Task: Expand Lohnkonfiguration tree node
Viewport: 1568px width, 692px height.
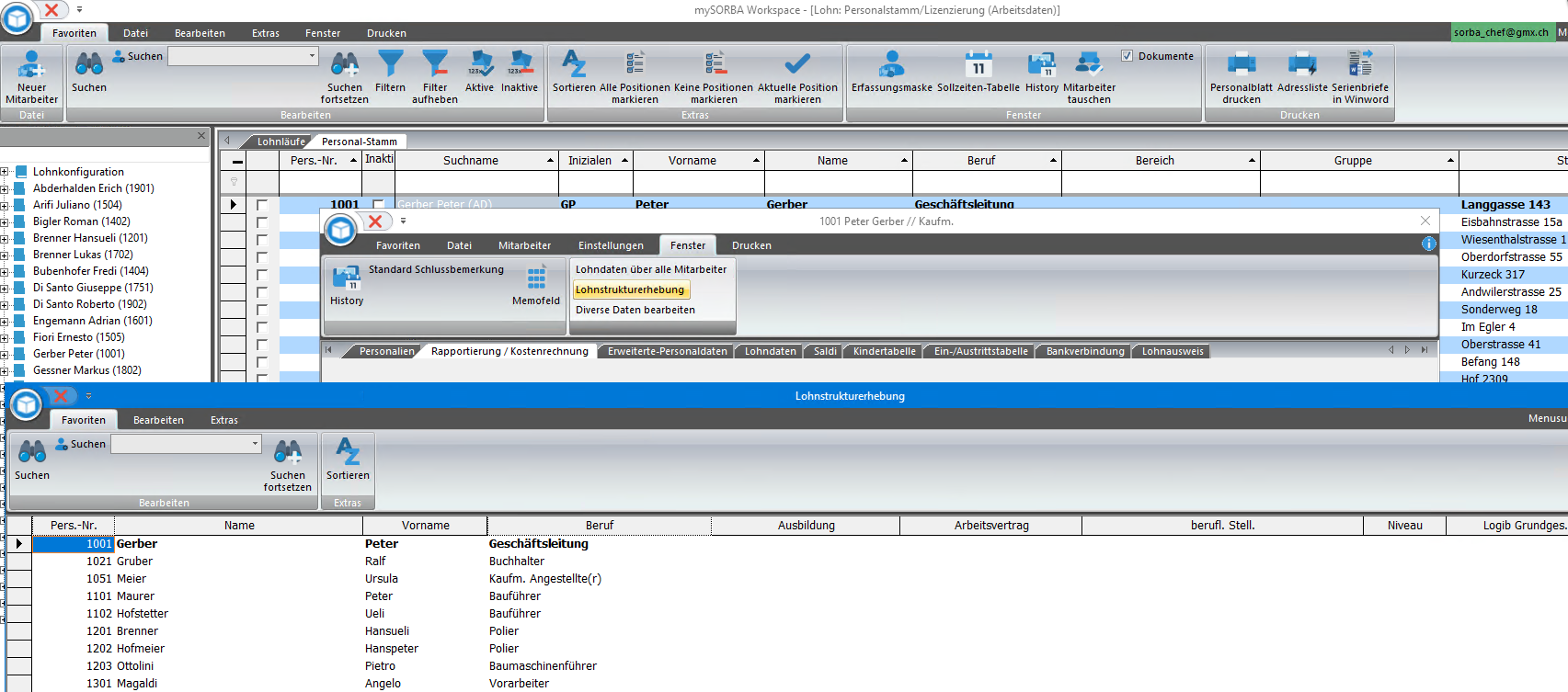Action: (5, 172)
